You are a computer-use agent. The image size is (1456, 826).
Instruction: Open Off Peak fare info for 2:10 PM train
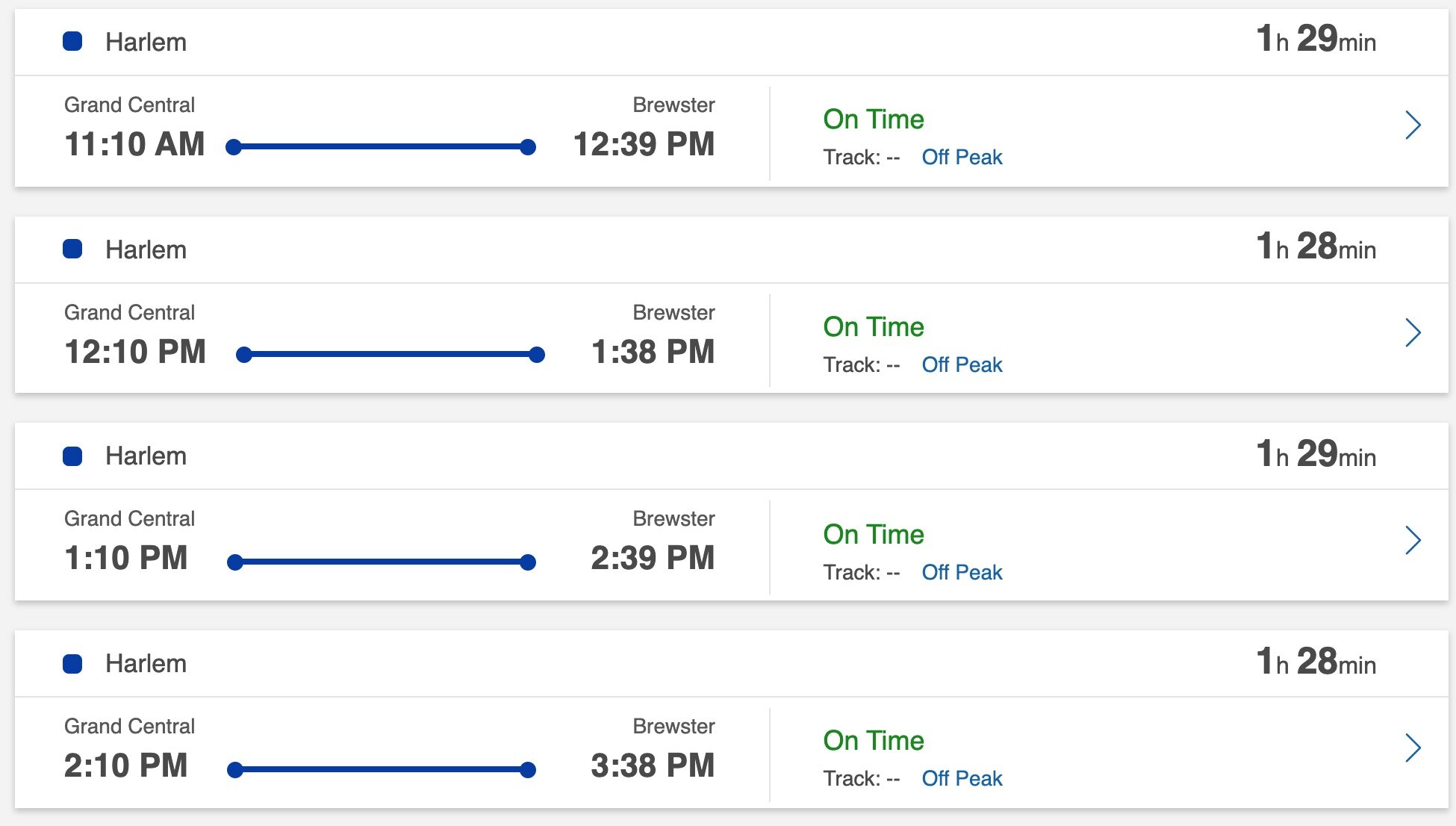click(x=962, y=778)
